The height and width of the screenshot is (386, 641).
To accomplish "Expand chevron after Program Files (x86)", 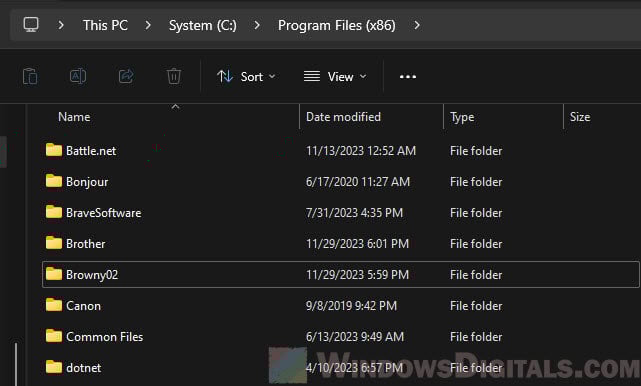I will tap(417, 25).
